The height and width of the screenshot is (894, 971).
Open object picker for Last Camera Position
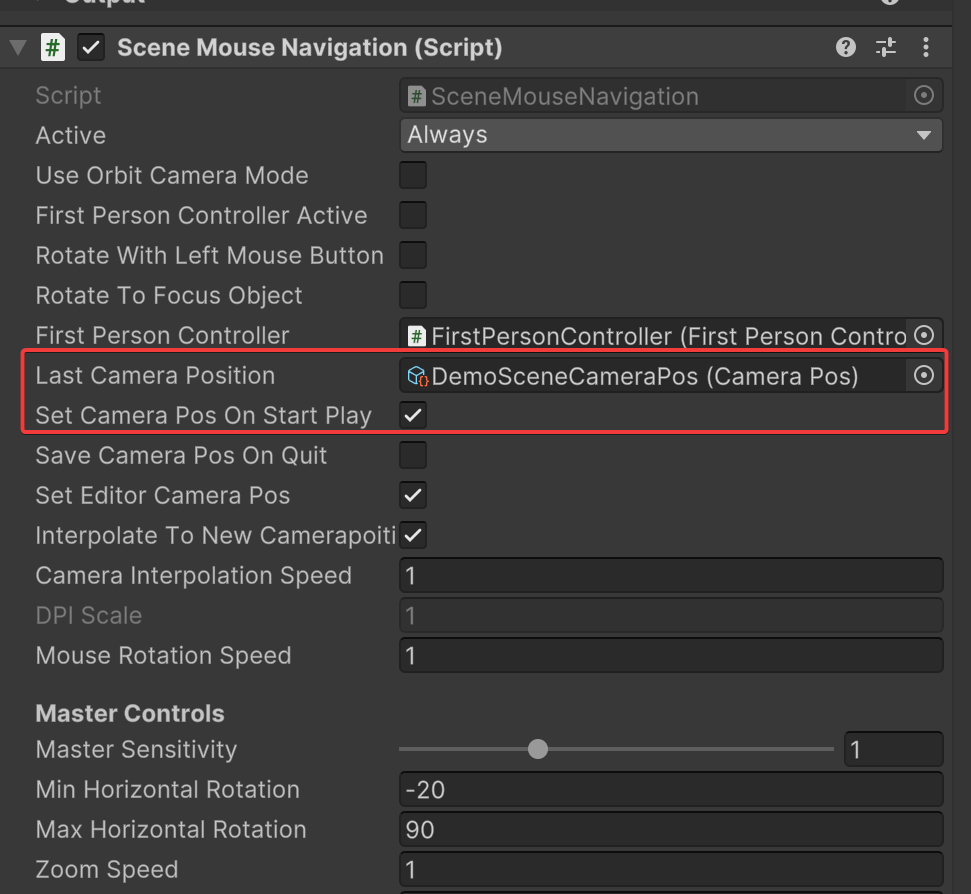tap(924, 376)
